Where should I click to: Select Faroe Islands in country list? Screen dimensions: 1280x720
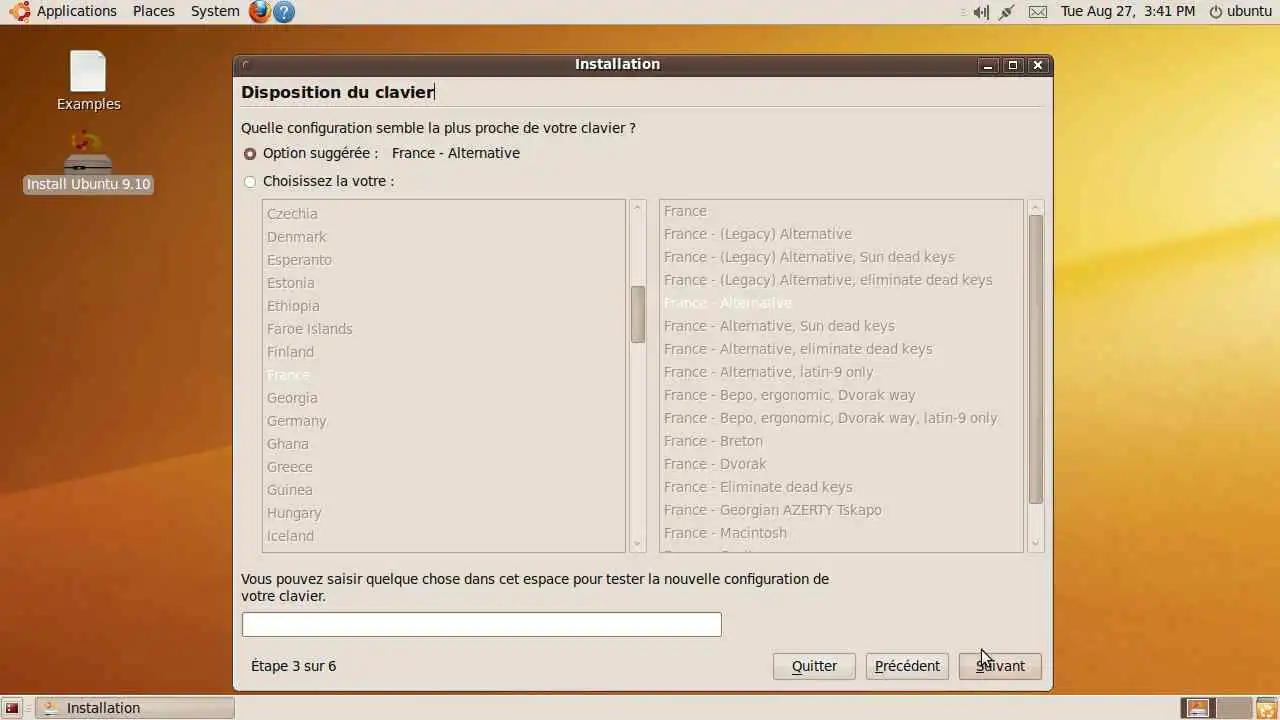(444, 329)
